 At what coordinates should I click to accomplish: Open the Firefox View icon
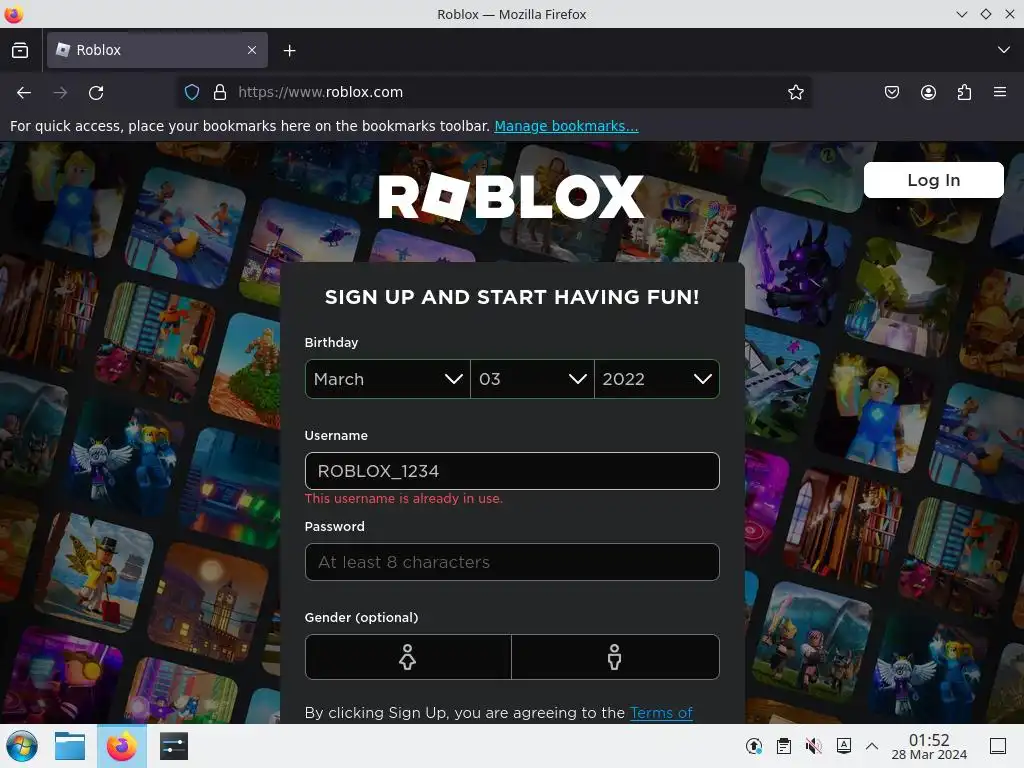[20, 50]
